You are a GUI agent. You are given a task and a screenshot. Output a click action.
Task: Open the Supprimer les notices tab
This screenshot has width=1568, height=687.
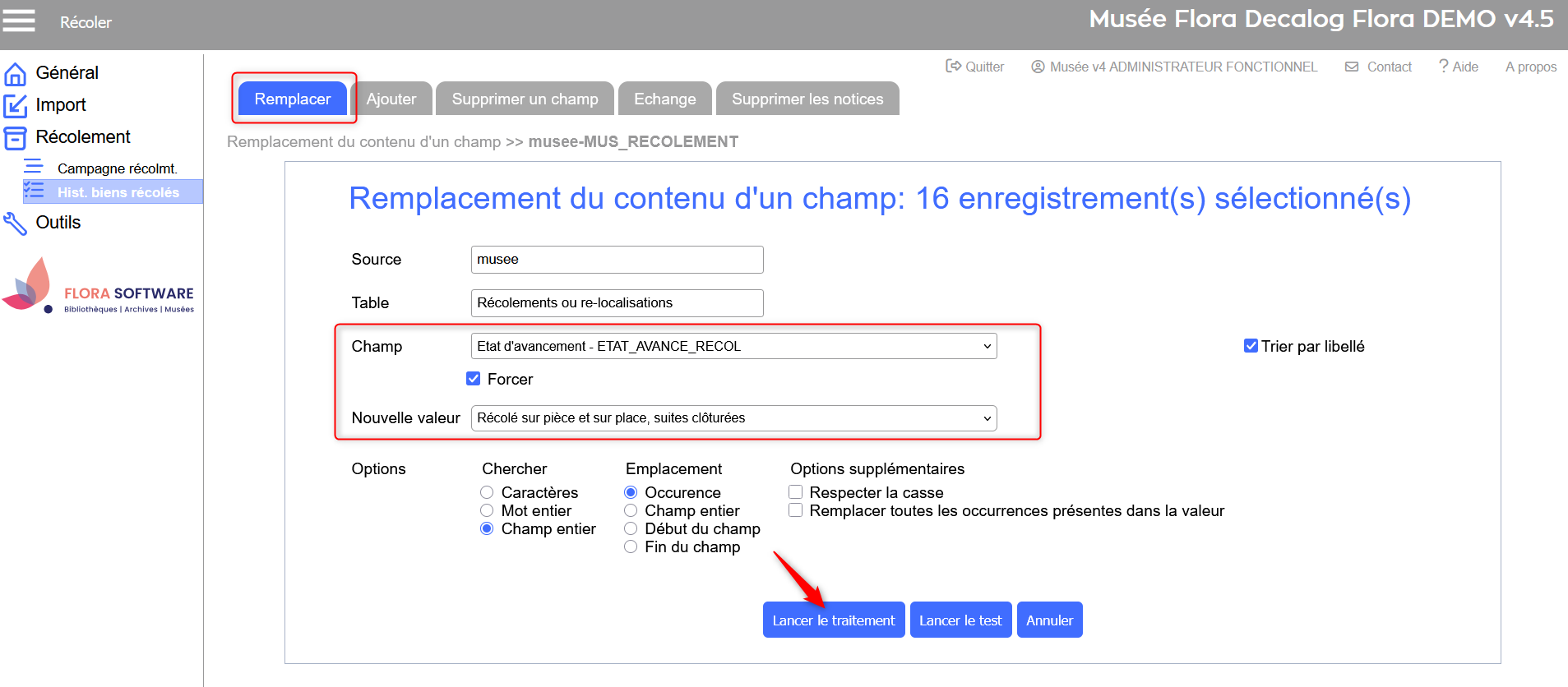[x=807, y=99]
